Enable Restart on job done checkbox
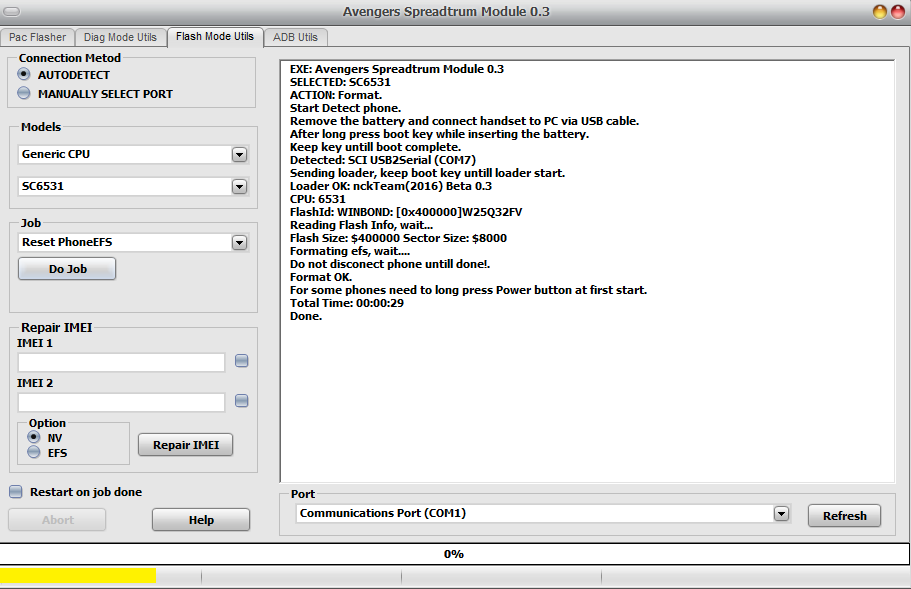The image size is (911, 589). pos(16,492)
